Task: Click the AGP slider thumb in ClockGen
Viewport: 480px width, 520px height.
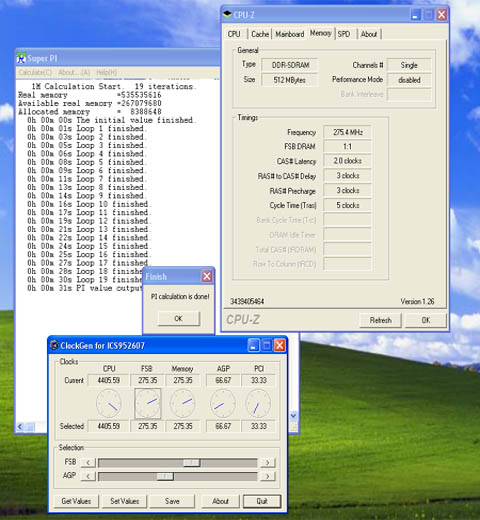Action: 165,476
